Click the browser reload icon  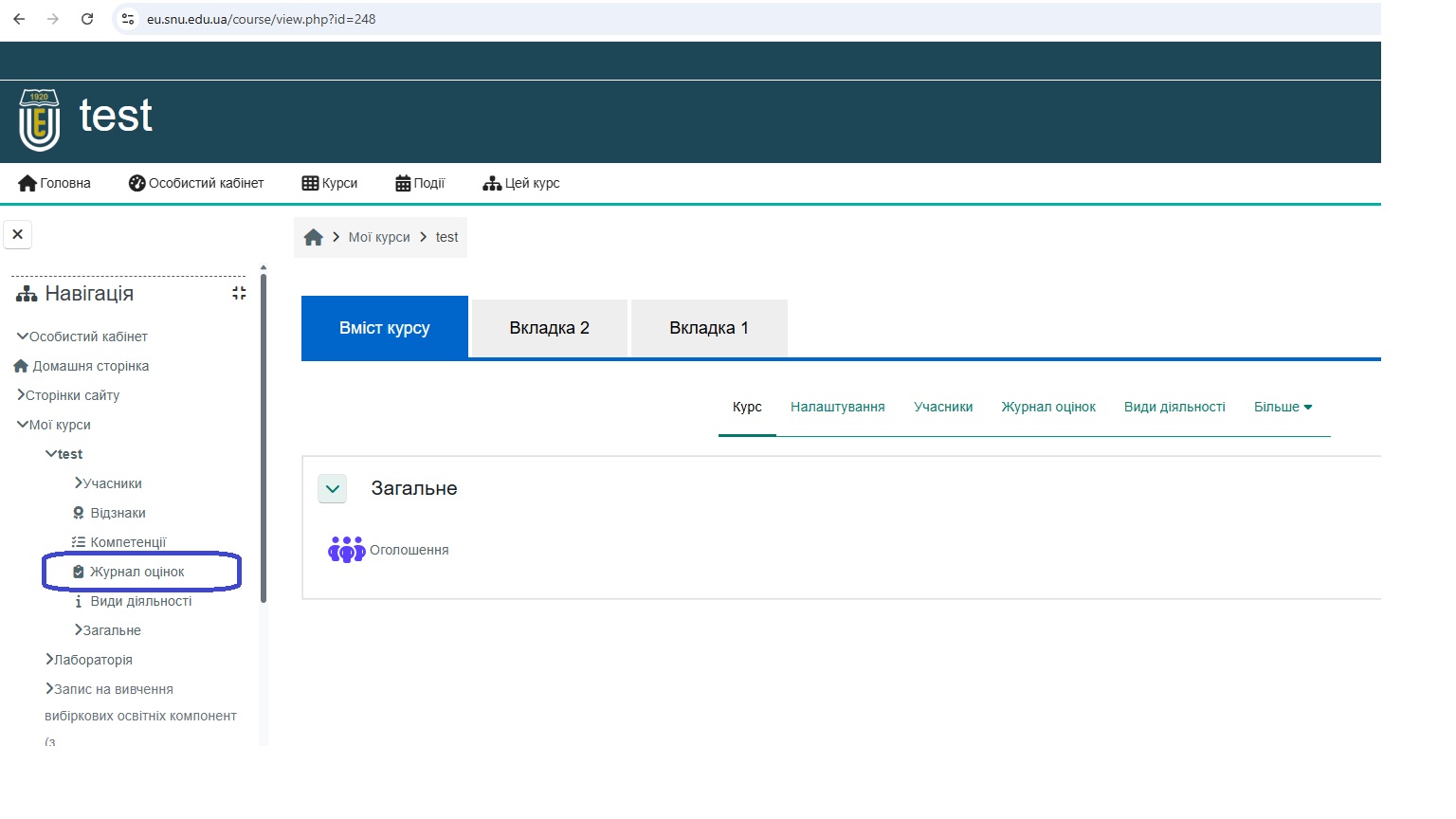[87, 19]
